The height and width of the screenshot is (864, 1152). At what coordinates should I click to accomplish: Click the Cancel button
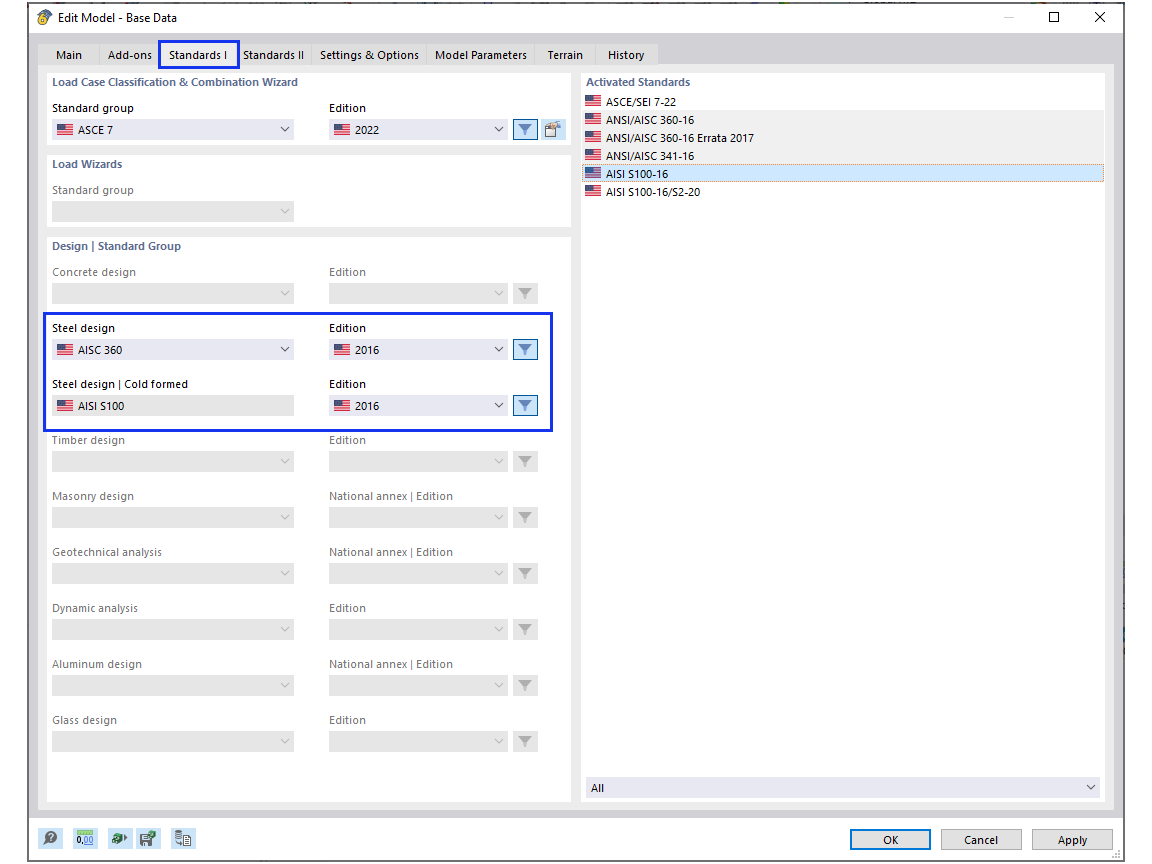(981, 840)
